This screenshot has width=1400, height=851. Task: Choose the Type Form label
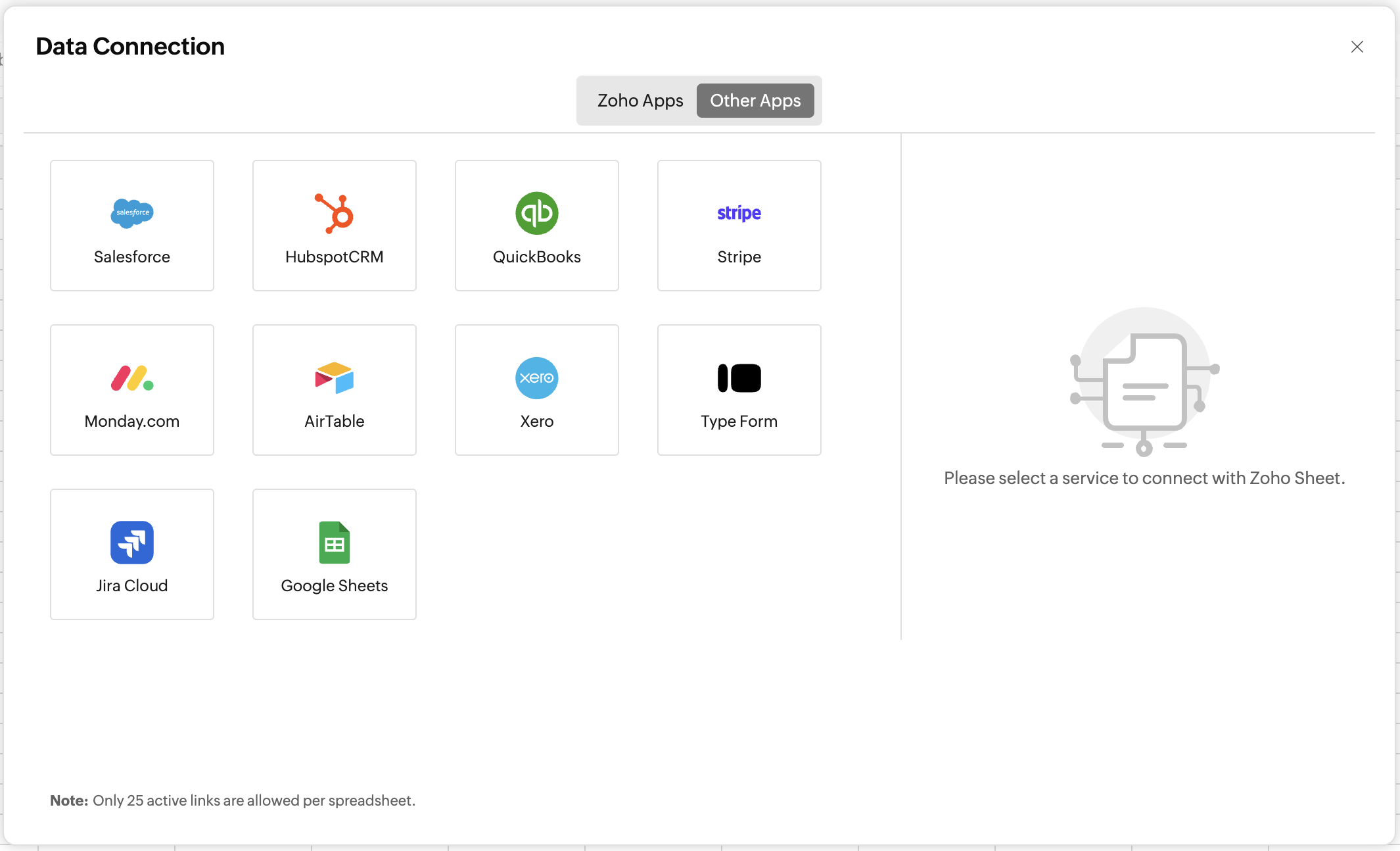(x=739, y=421)
